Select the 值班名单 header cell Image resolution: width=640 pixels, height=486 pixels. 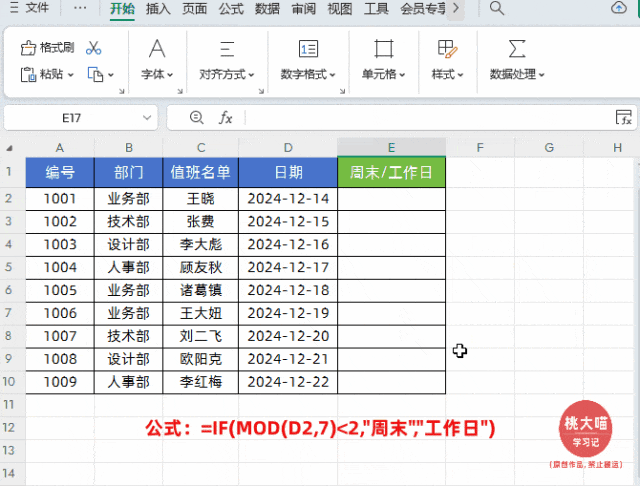point(200,172)
